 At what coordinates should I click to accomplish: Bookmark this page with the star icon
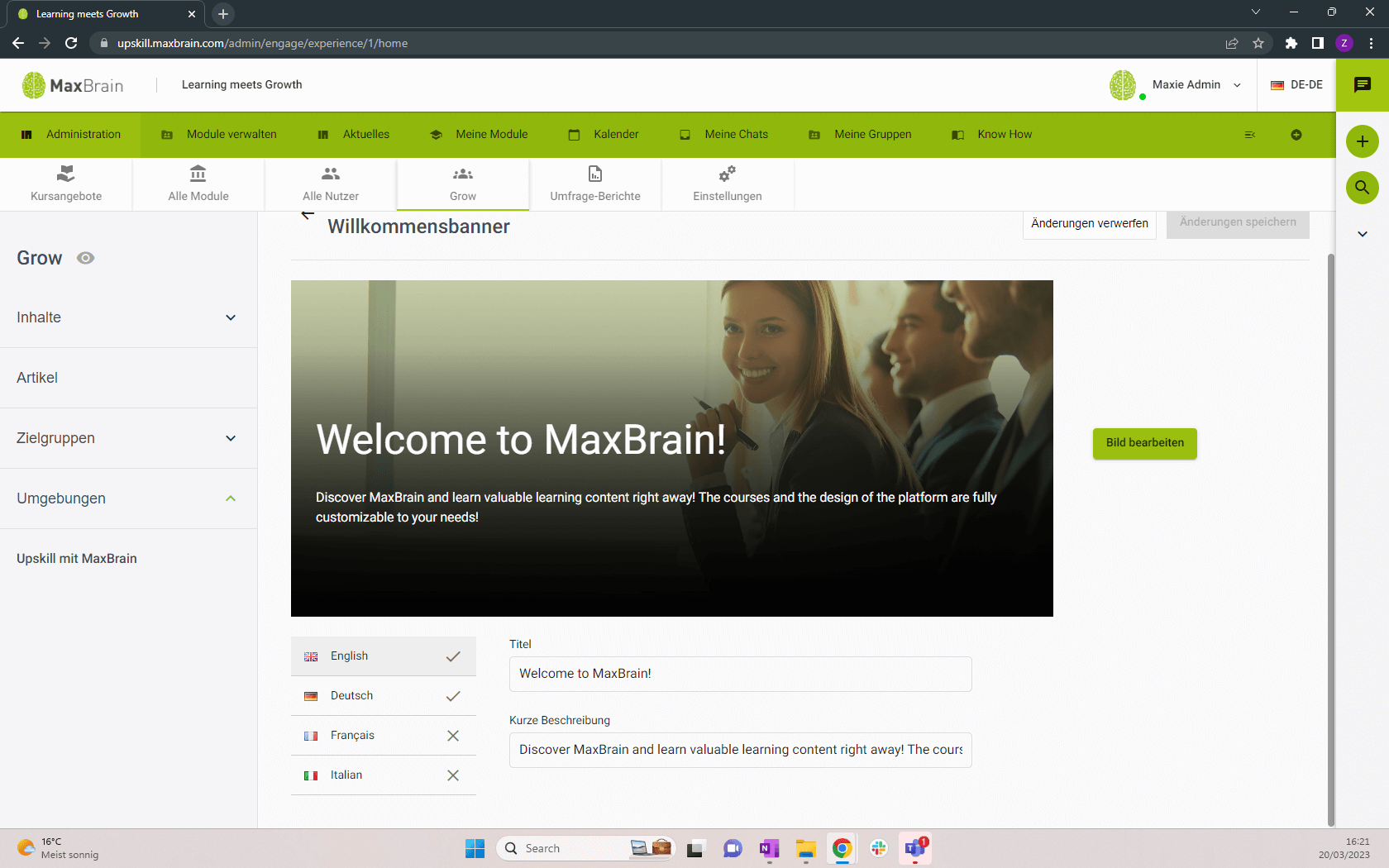(x=1258, y=43)
